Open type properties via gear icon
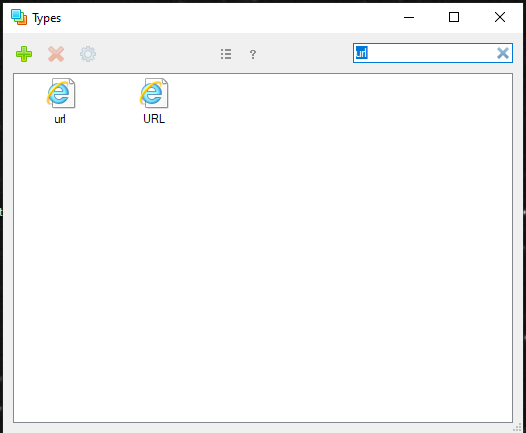This screenshot has width=526, height=433. pos(88,54)
